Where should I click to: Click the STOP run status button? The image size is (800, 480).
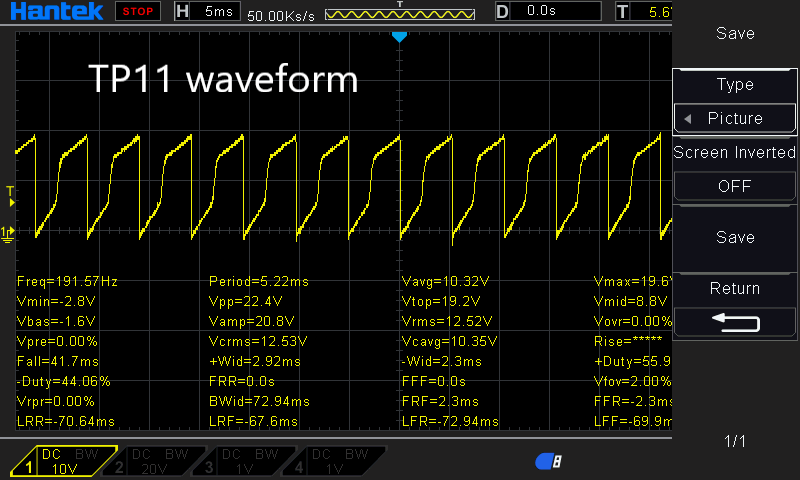[x=138, y=11]
